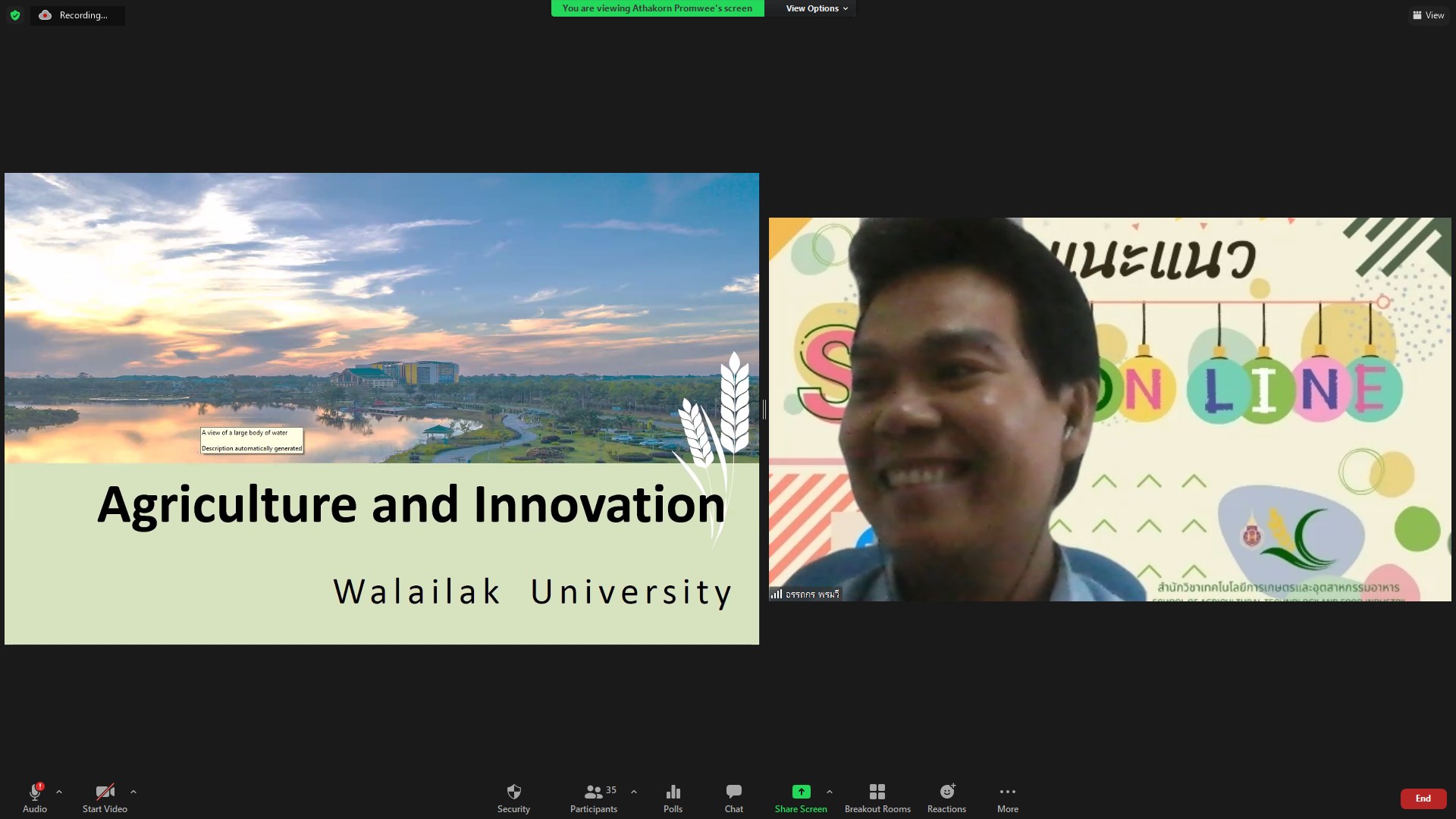Click the divider handle between panels
Image resolution: width=1456 pixels, height=819 pixels.
click(764, 409)
